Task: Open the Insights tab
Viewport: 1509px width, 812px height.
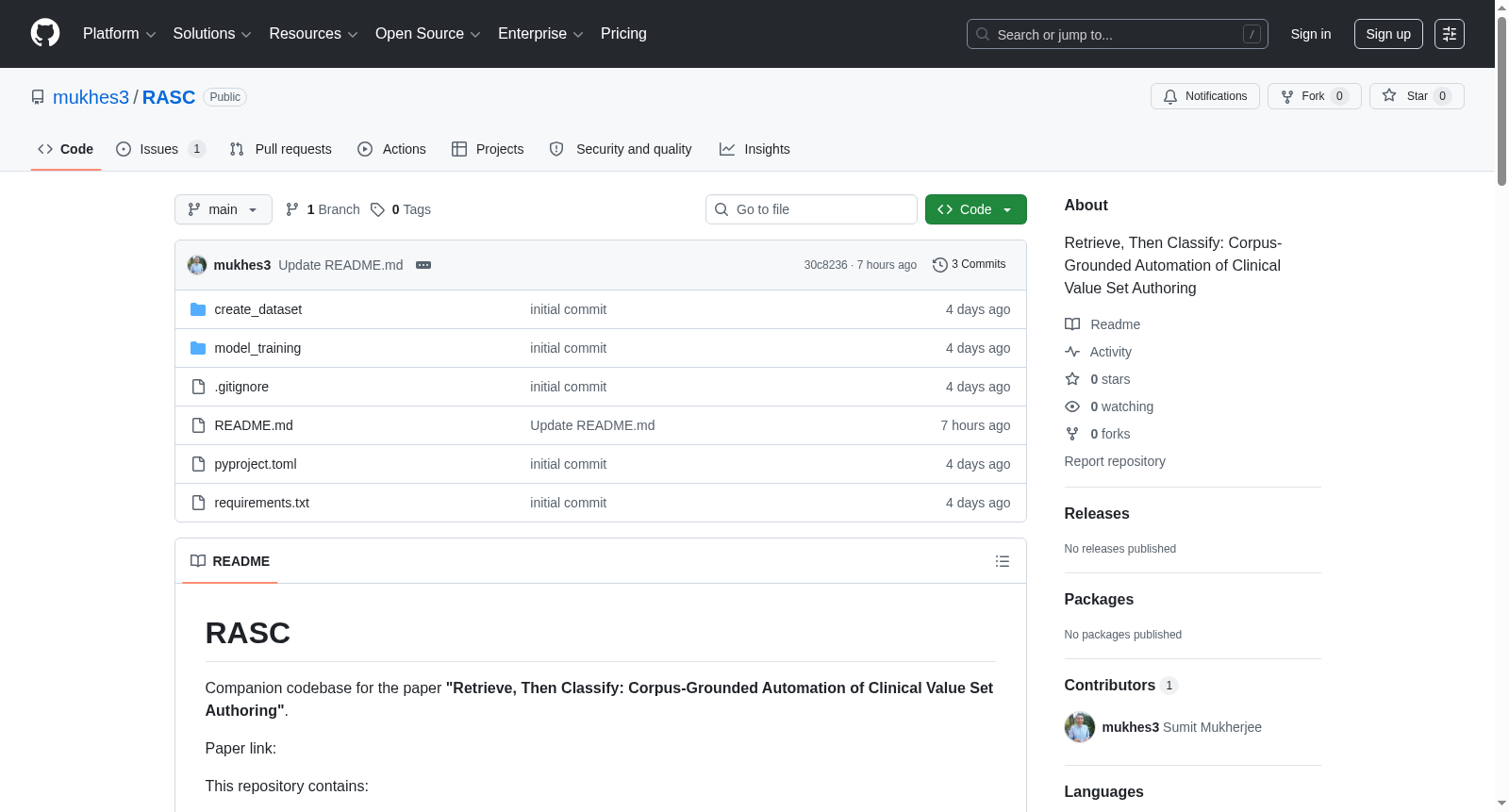Action: click(x=754, y=149)
